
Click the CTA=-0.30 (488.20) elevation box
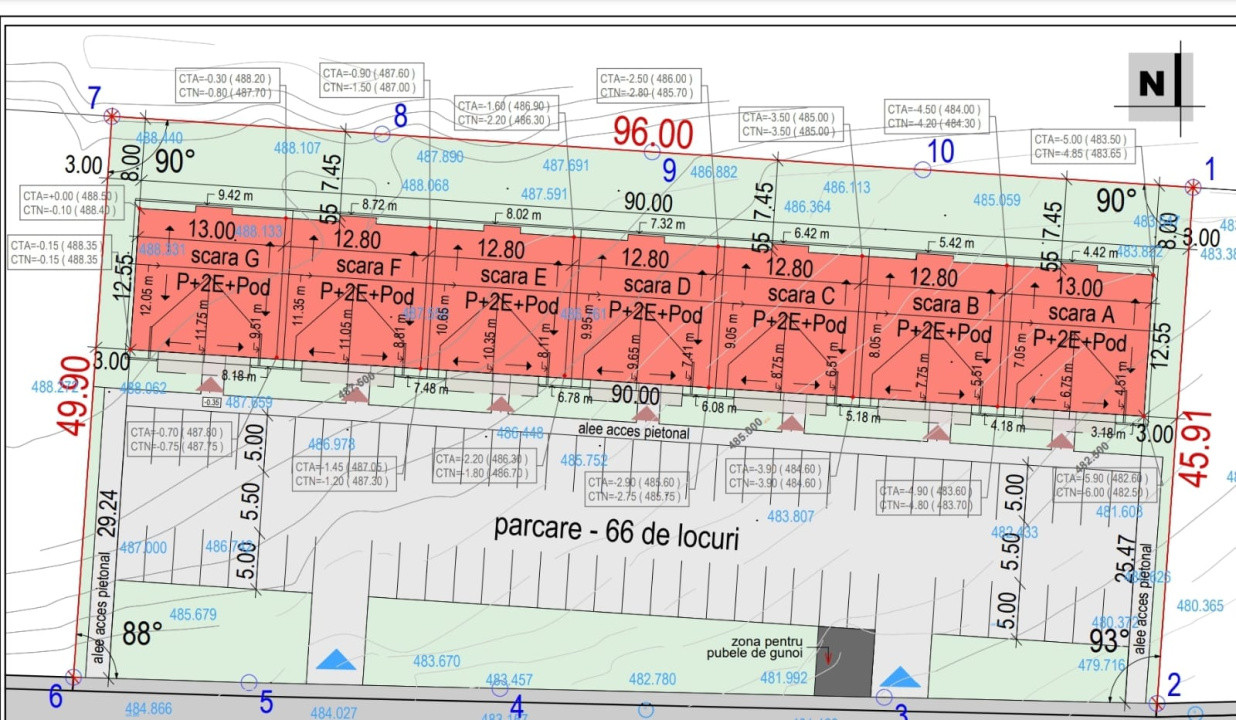225,85
